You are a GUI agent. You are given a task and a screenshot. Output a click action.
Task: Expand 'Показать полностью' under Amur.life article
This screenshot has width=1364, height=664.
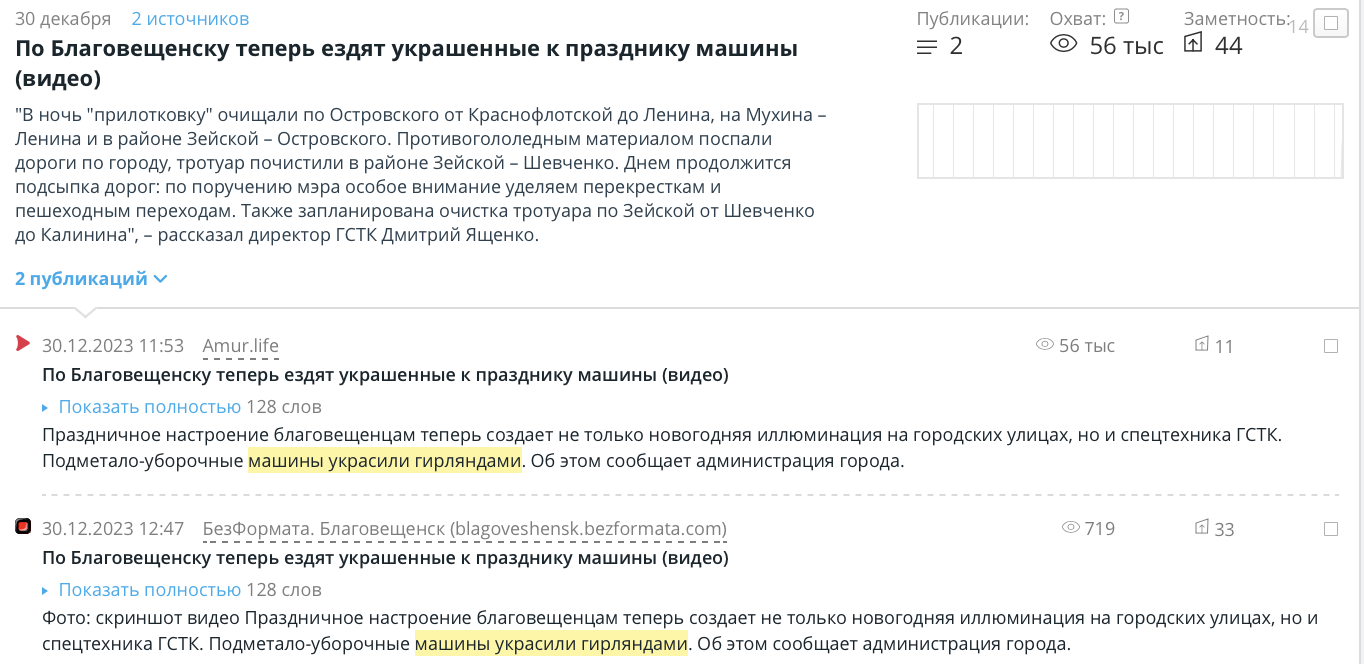(x=149, y=407)
